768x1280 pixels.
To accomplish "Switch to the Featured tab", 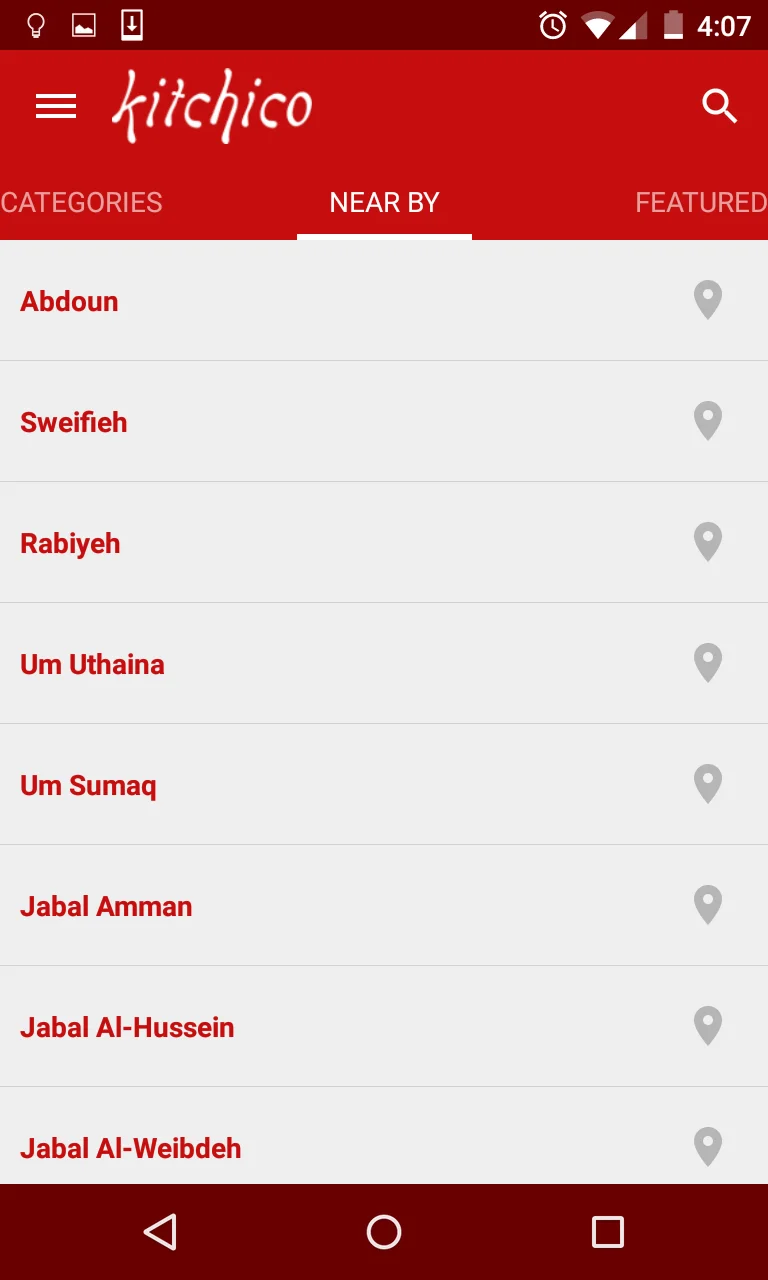I will [701, 202].
